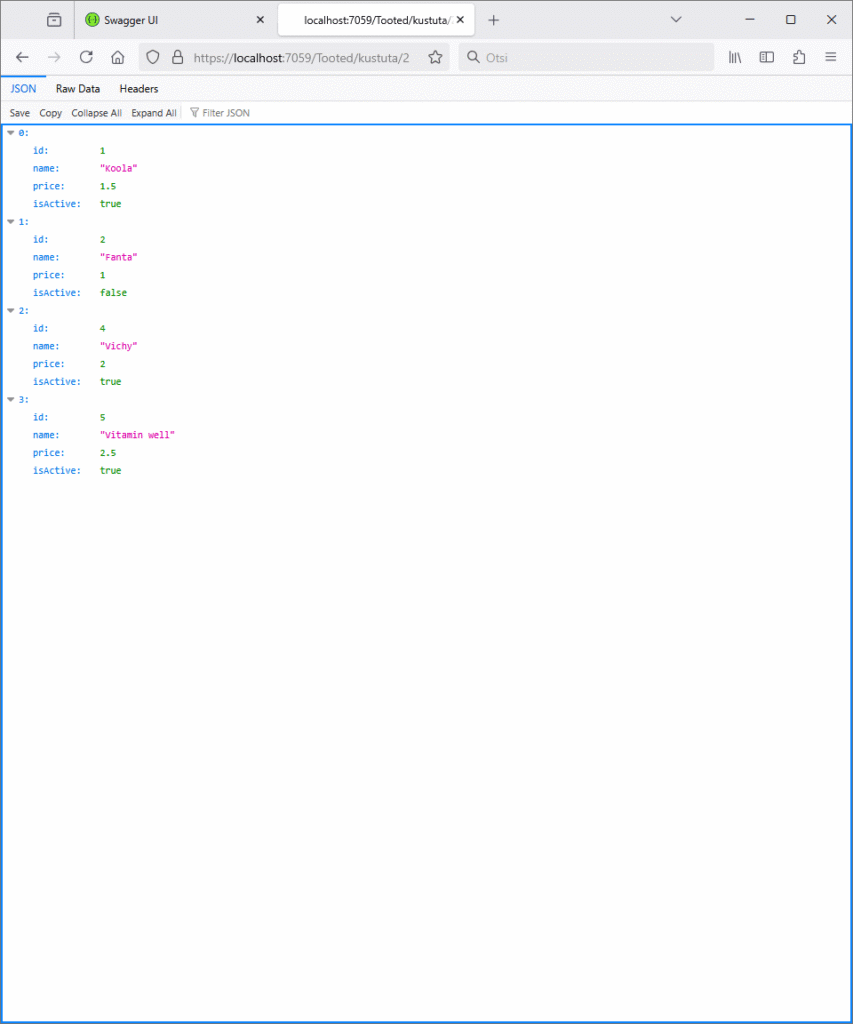
Task: Open the application hamburger menu
Action: click(x=830, y=57)
